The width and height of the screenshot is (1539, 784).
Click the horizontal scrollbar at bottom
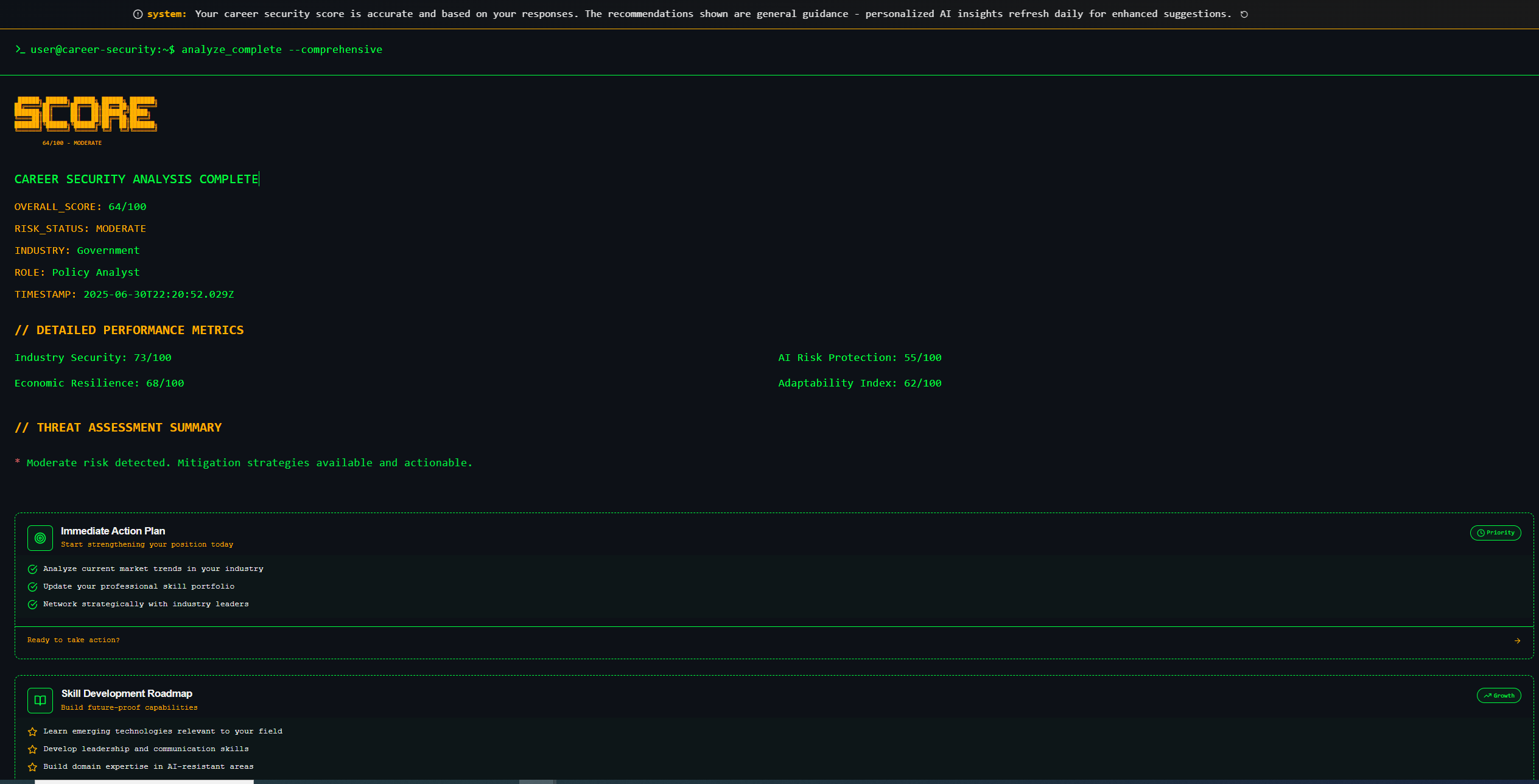(144, 782)
